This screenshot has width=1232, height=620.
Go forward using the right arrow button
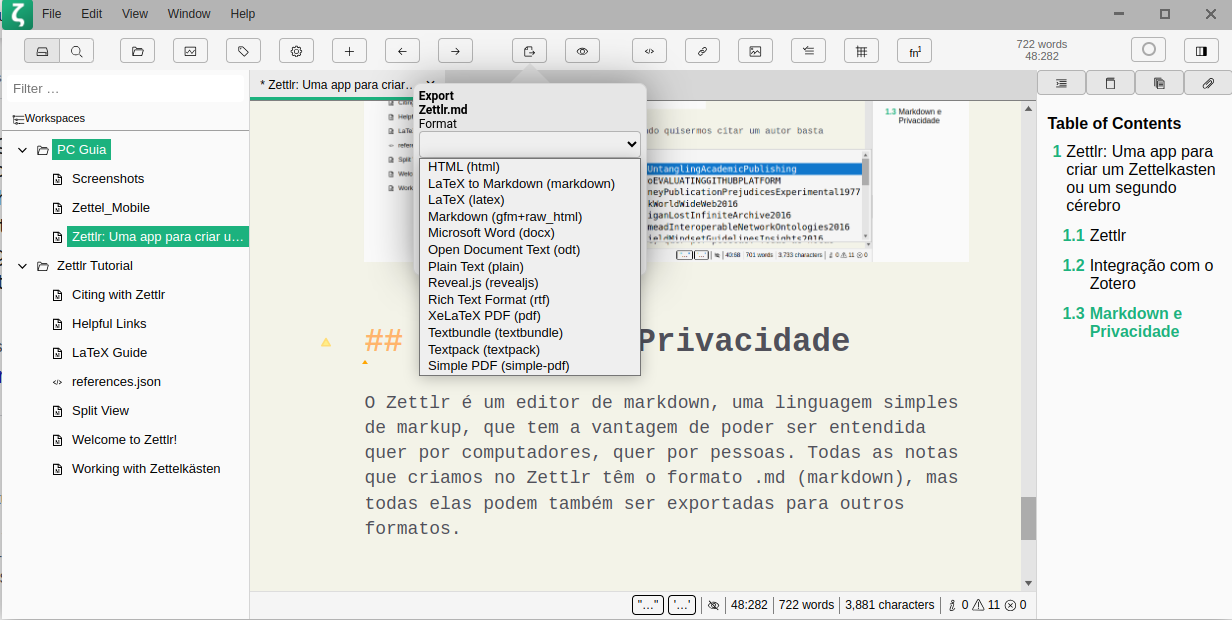tap(455, 50)
